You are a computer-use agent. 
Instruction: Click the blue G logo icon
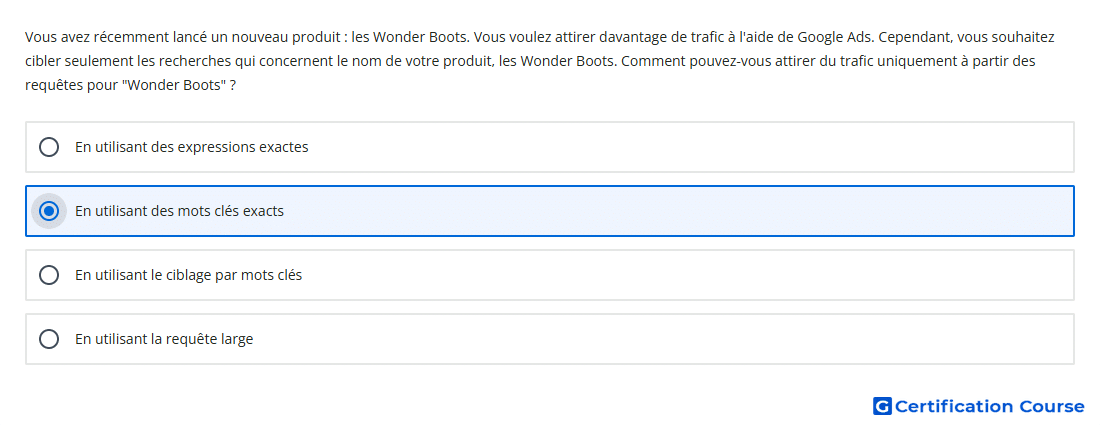pos(882,406)
